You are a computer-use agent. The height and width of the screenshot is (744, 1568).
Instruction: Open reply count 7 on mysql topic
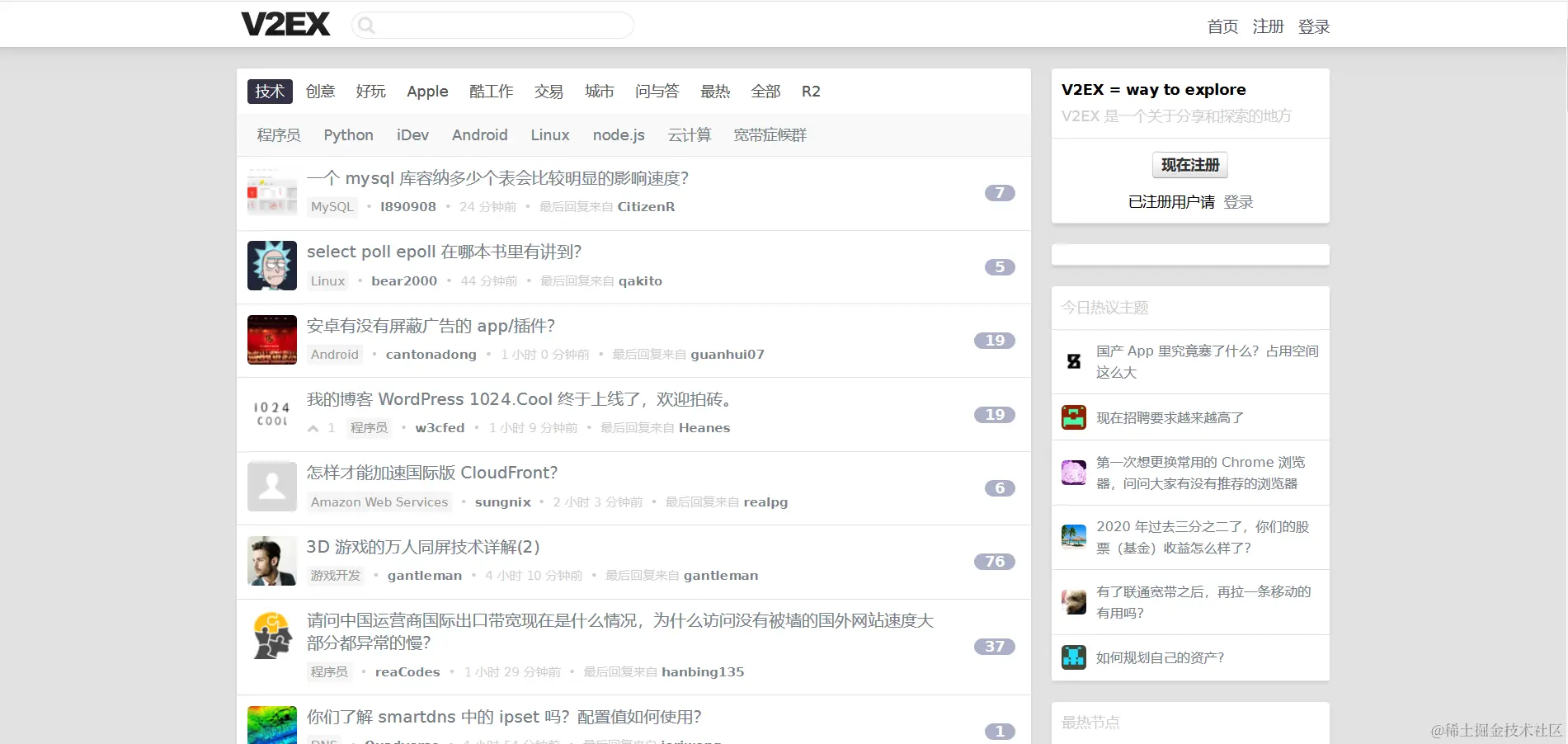1000,193
